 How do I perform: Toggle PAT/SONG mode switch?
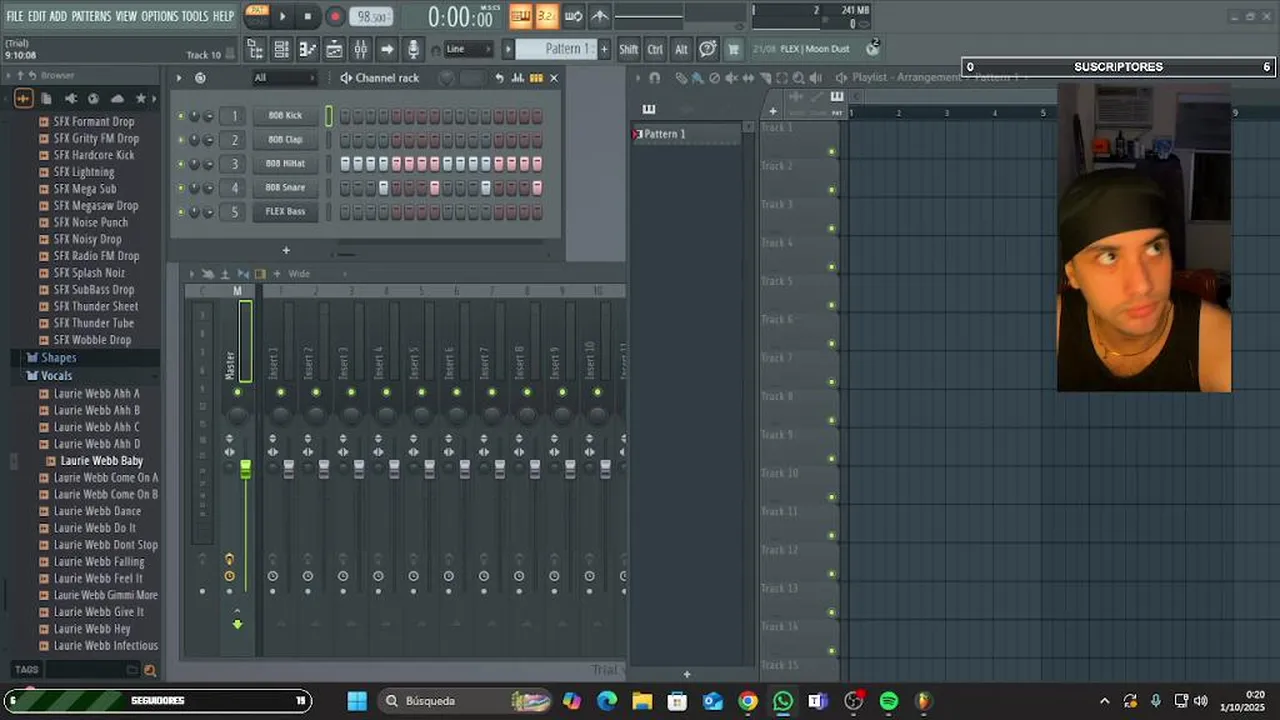pyautogui.click(x=257, y=16)
